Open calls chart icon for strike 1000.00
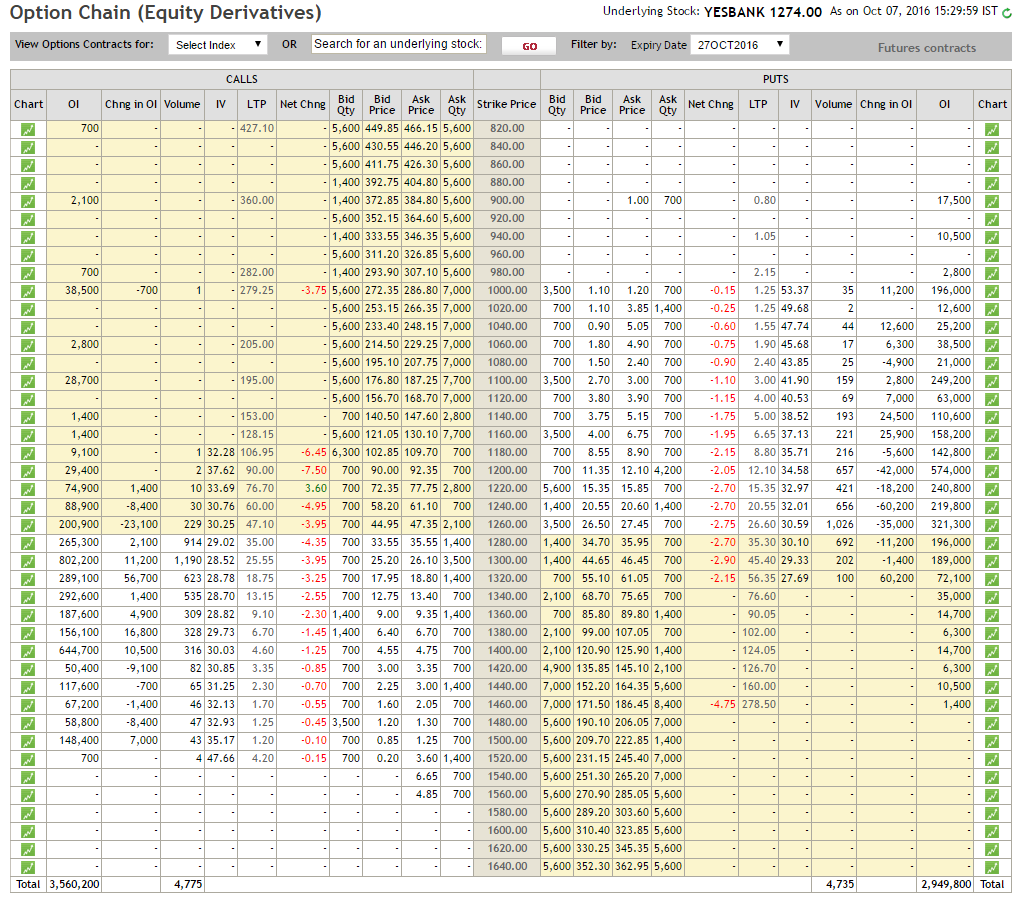1016x898 pixels. pyautogui.click(x=28, y=291)
